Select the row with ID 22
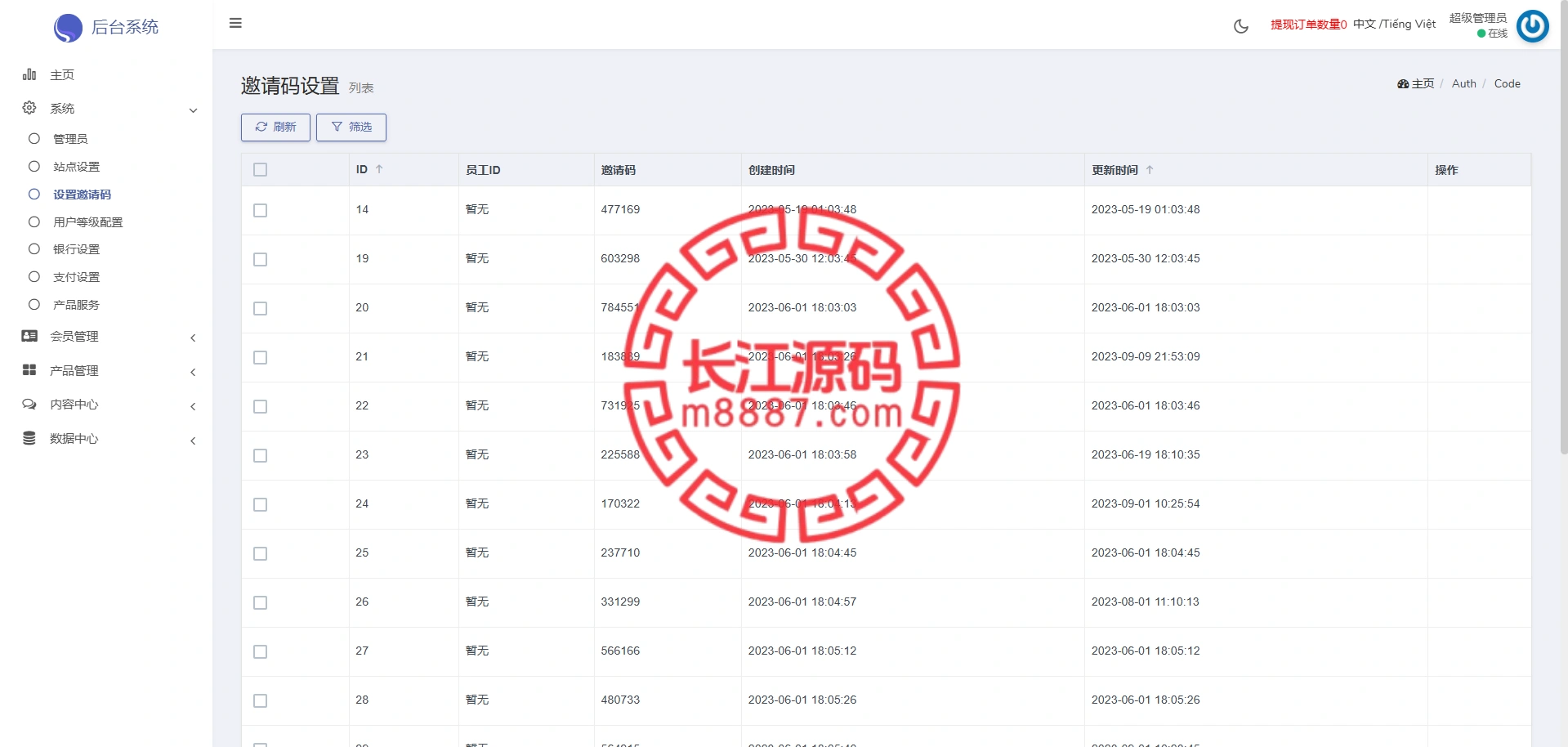The width and height of the screenshot is (1568, 747). [x=261, y=407]
